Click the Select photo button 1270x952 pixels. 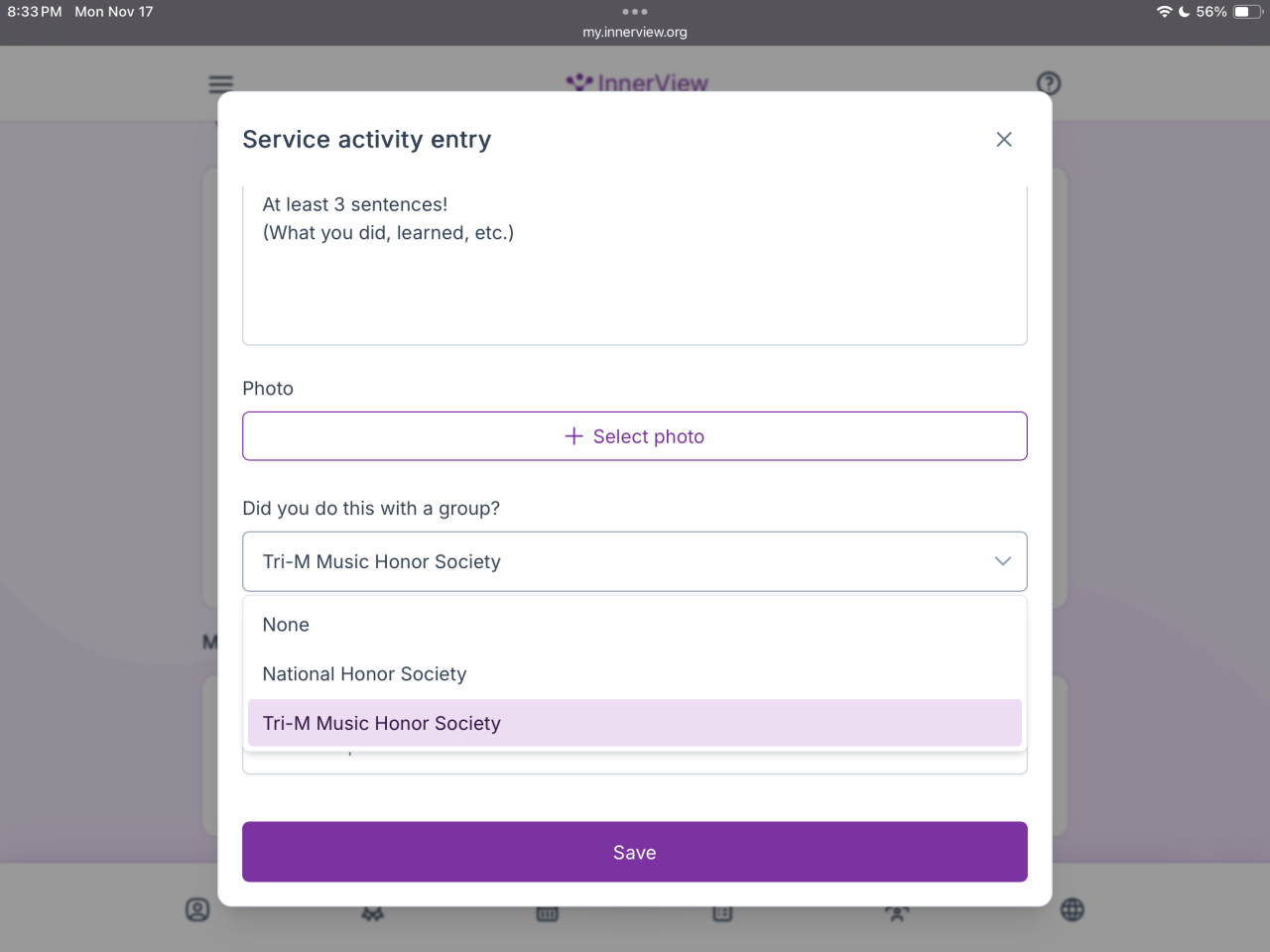(635, 436)
